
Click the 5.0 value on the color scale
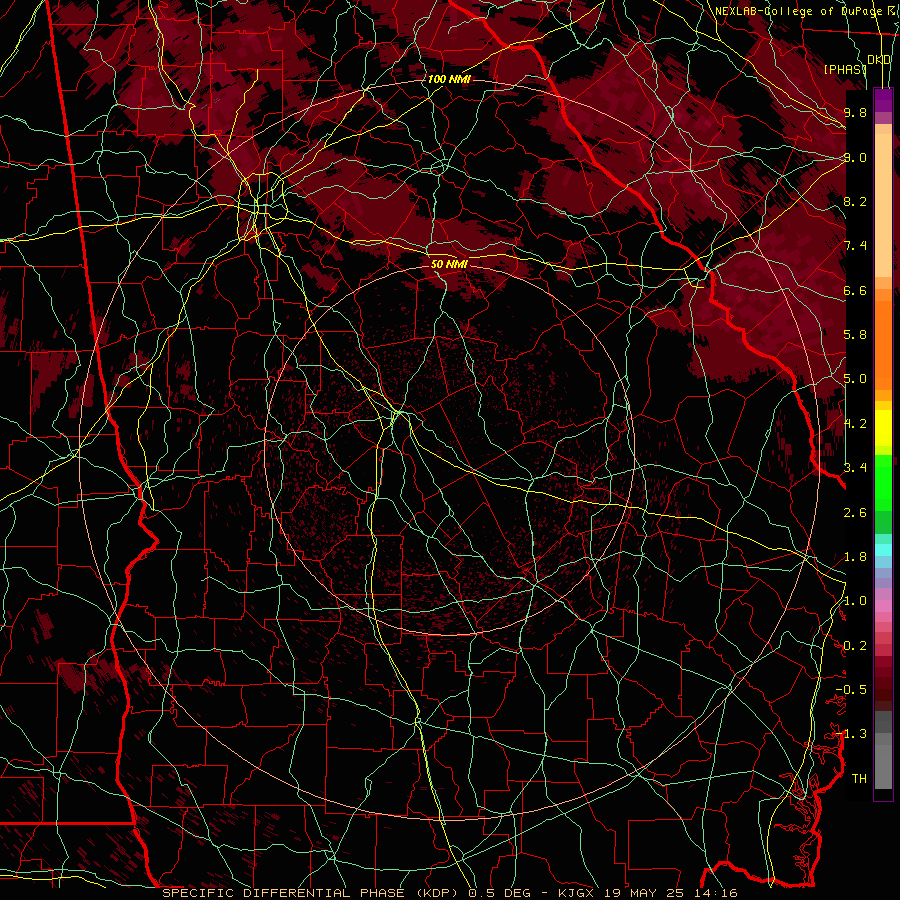[855, 379]
